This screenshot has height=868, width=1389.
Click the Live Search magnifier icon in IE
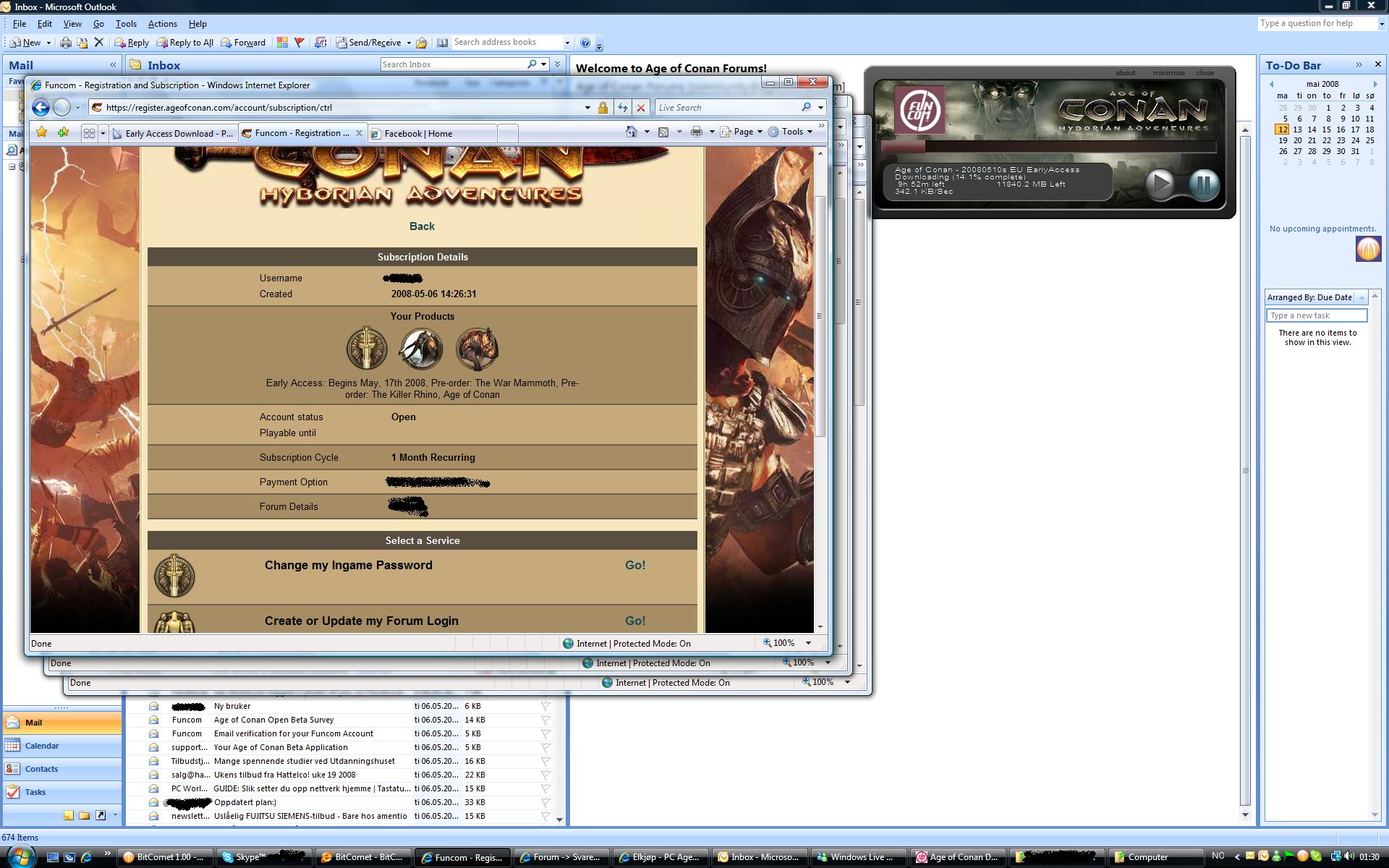point(806,107)
